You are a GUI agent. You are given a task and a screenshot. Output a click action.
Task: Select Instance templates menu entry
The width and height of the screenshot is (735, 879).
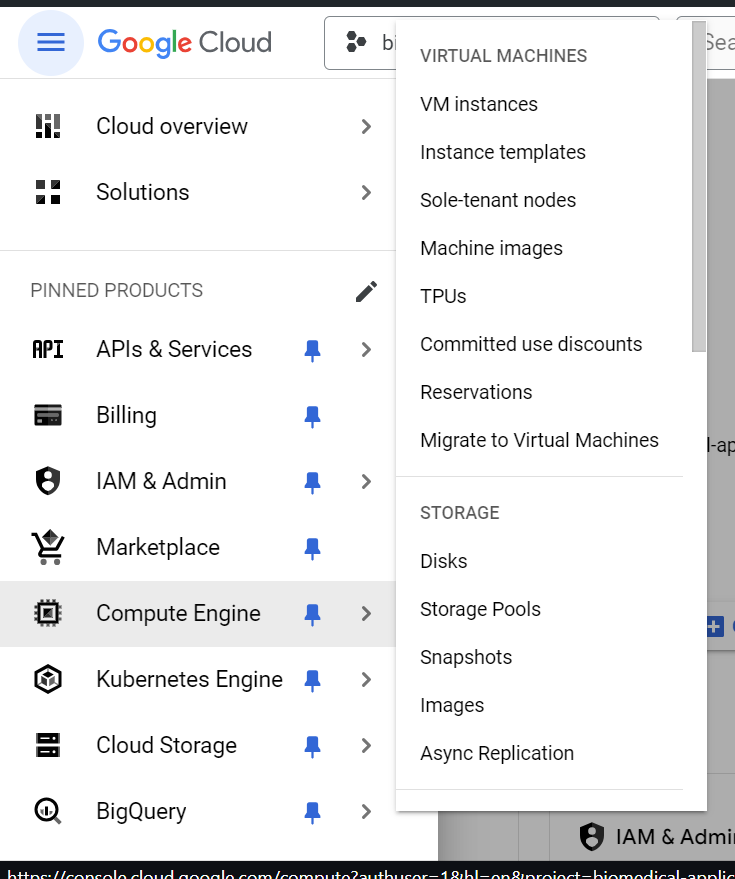[503, 152]
